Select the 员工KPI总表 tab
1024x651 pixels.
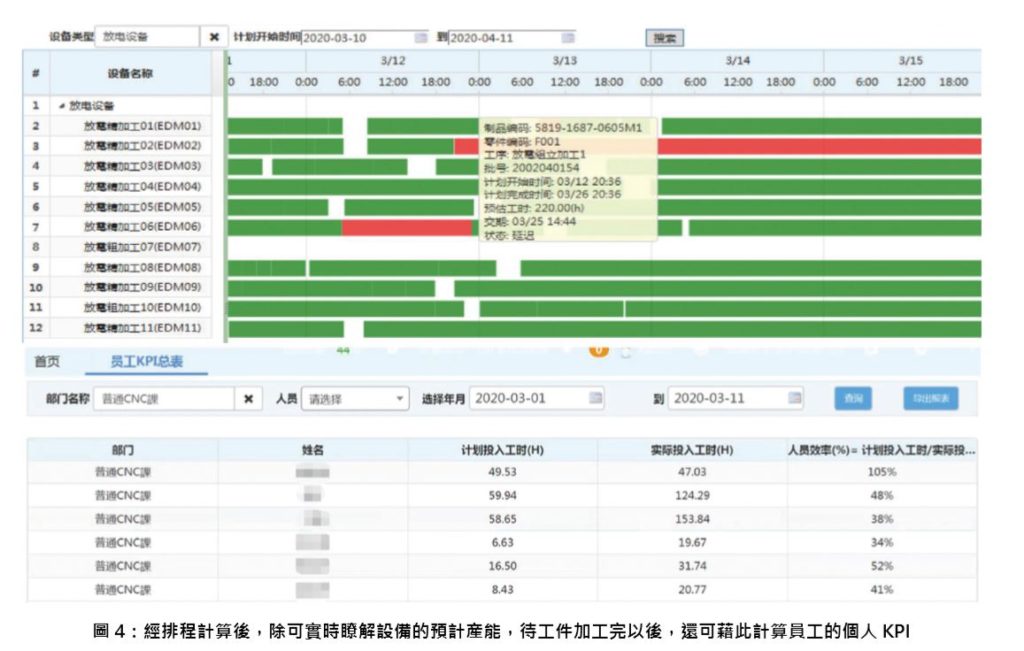(x=146, y=362)
